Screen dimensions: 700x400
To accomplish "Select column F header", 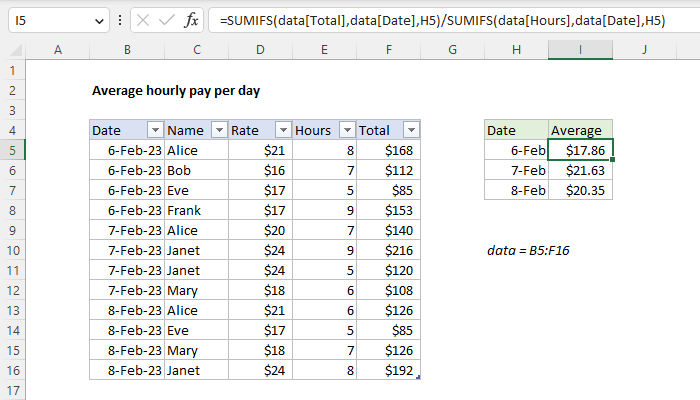I will click(388, 50).
